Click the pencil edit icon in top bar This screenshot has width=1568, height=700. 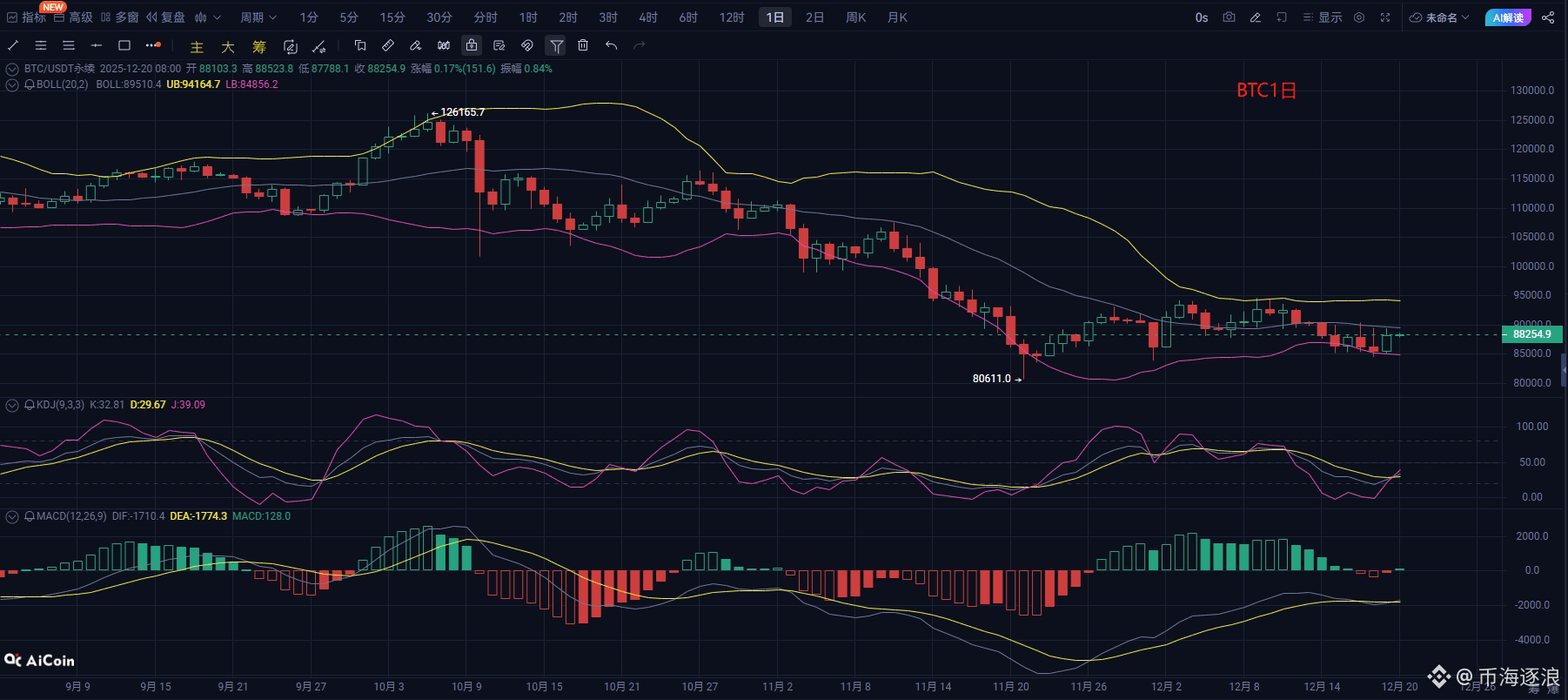coord(1255,17)
